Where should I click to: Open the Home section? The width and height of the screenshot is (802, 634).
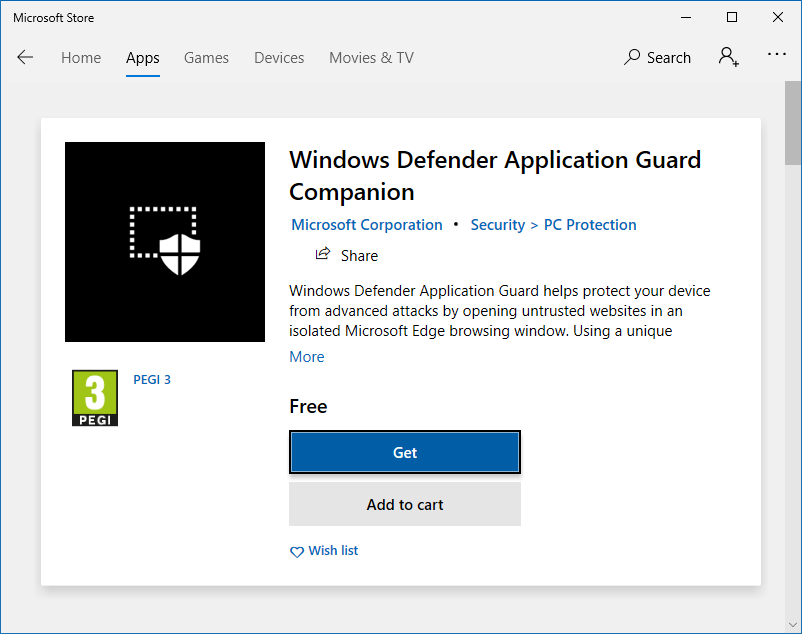(x=81, y=57)
